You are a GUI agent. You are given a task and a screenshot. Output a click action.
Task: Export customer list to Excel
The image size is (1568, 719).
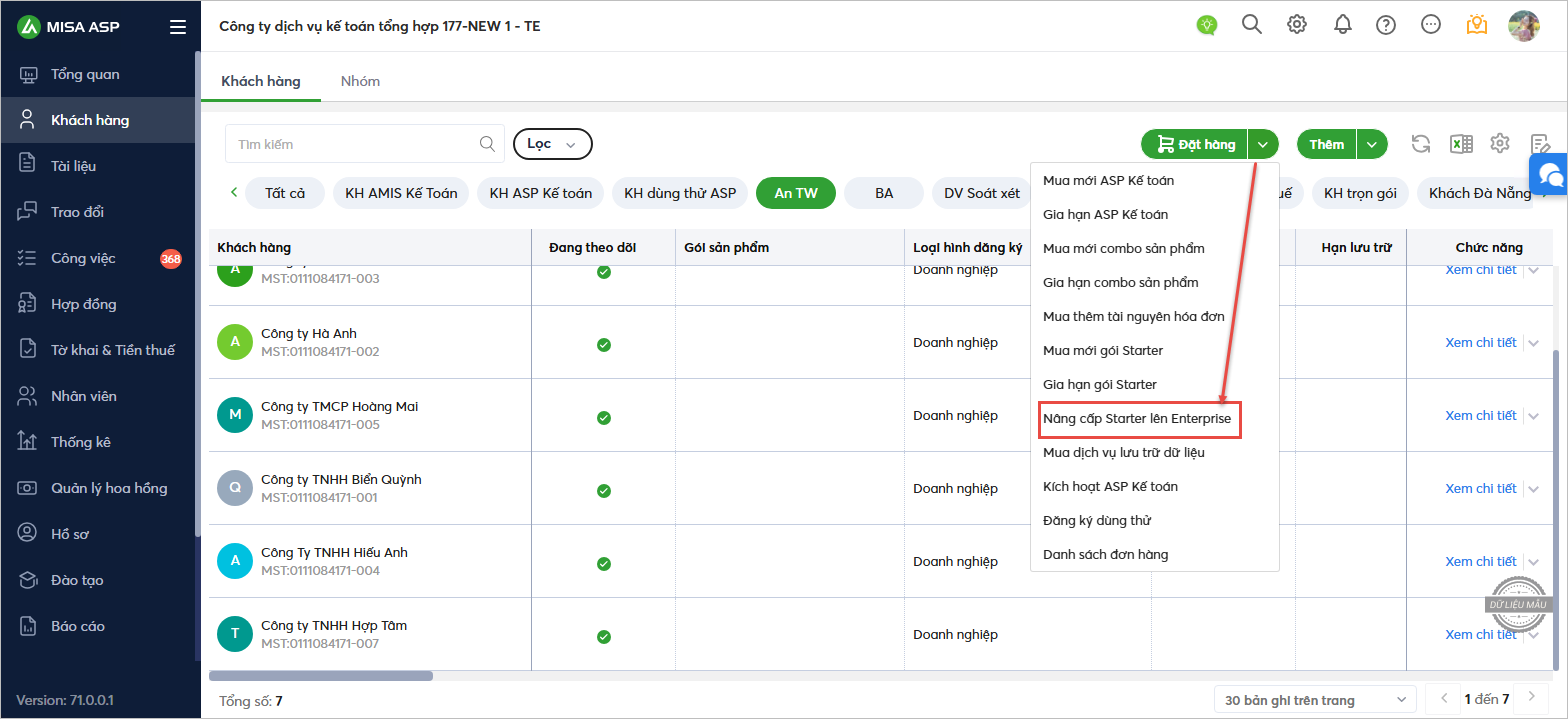1461,144
